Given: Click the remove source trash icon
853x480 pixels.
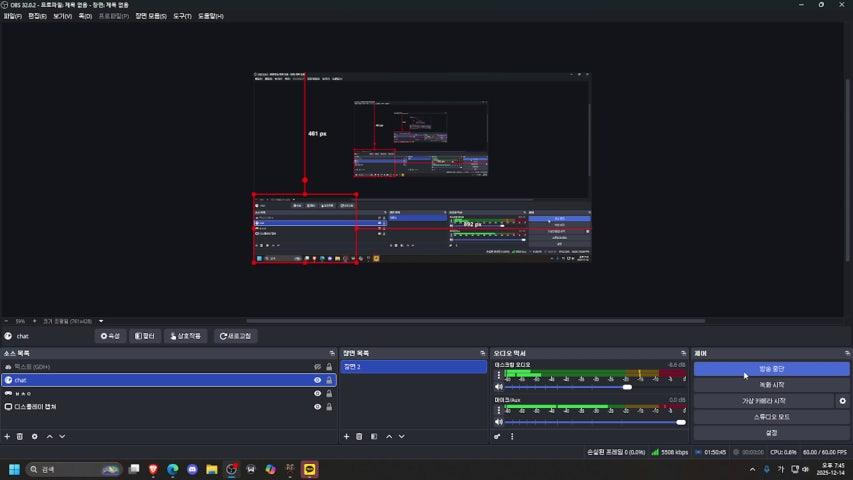Looking at the screenshot, I should [x=20, y=436].
